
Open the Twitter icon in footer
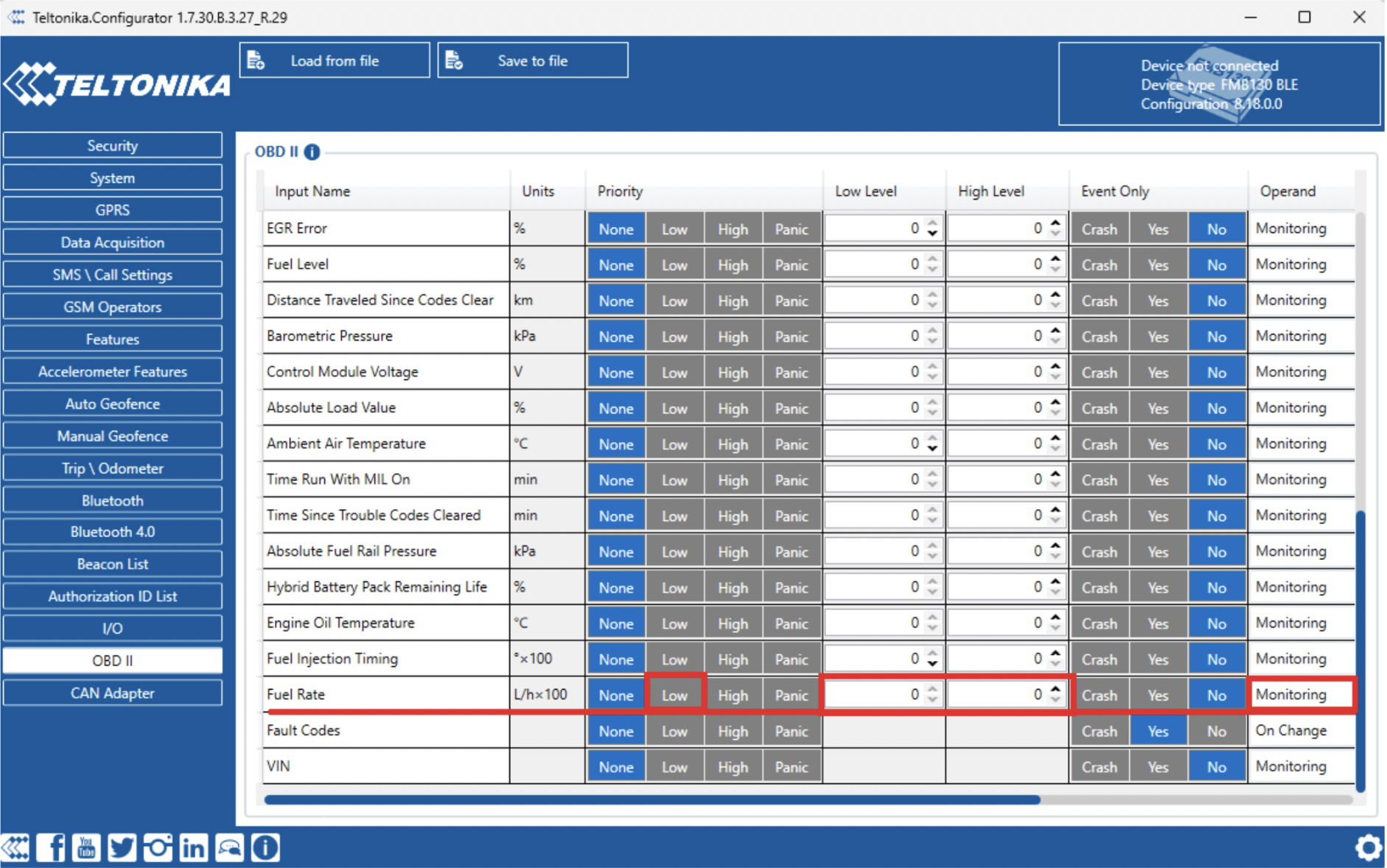point(122,847)
